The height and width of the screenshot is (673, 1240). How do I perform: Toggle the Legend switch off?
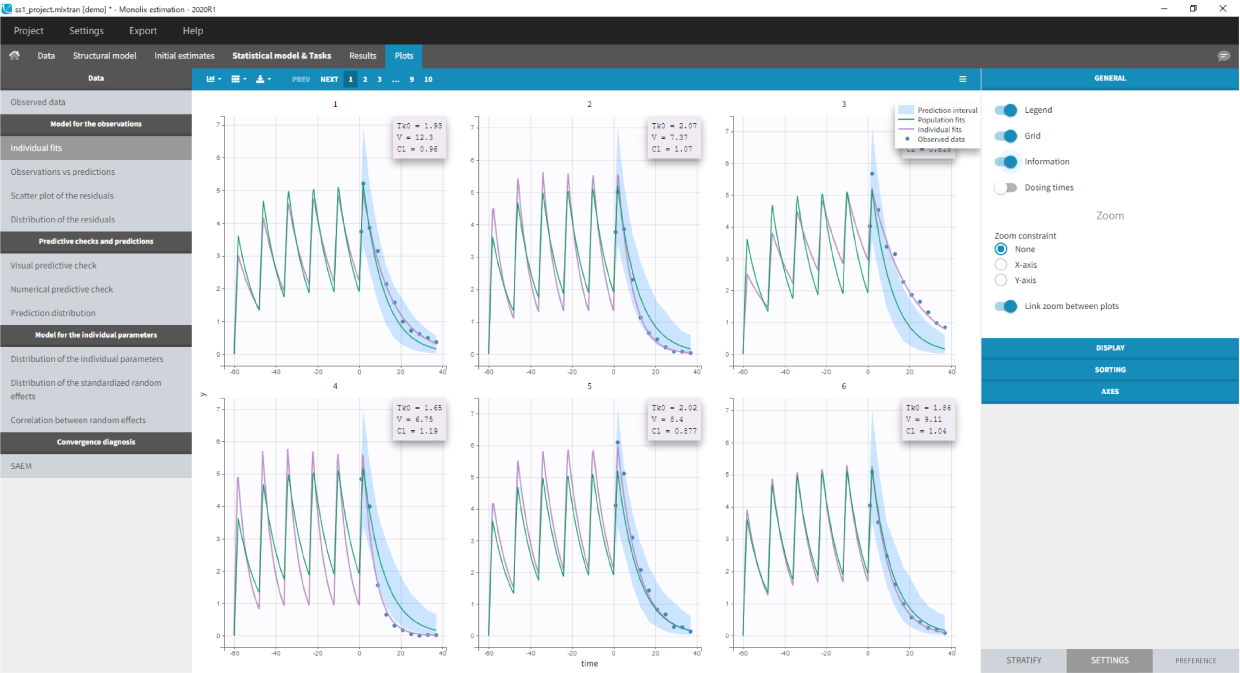coord(1006,110)
